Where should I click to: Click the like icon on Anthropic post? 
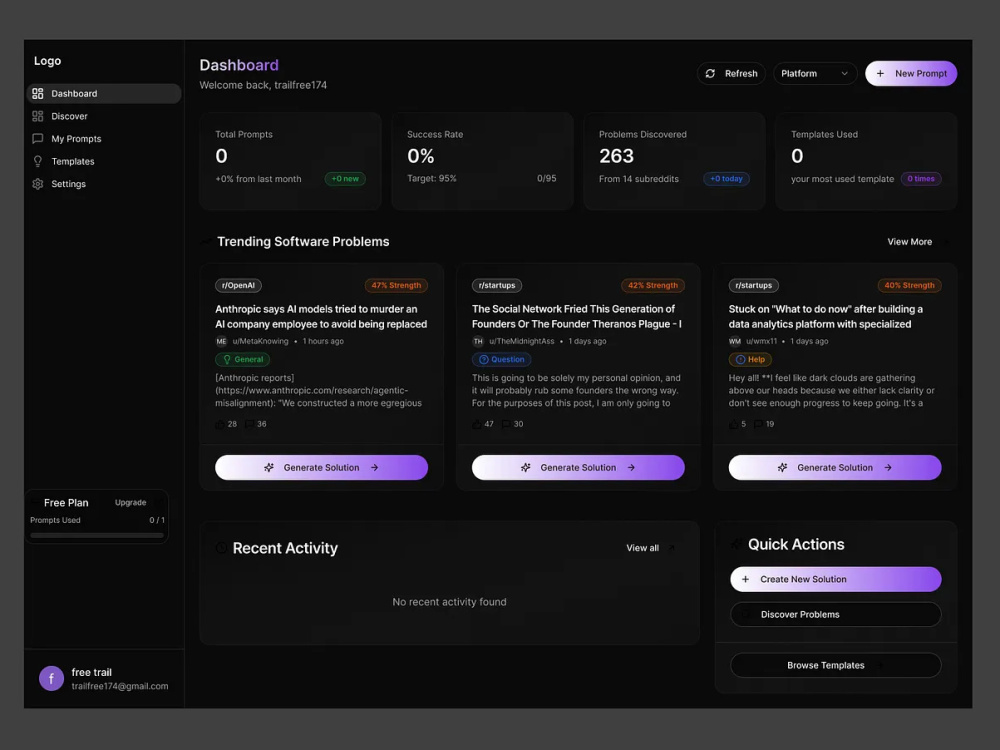click(x=220, y=424)
